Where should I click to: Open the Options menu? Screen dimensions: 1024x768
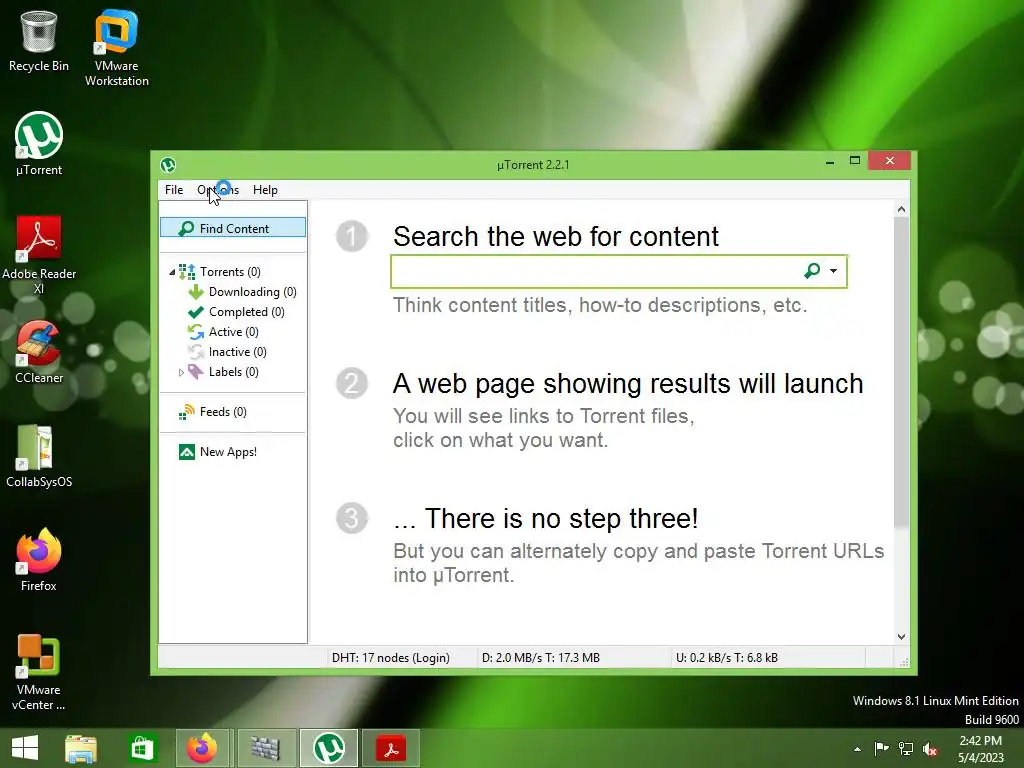[x=218, y=190]
